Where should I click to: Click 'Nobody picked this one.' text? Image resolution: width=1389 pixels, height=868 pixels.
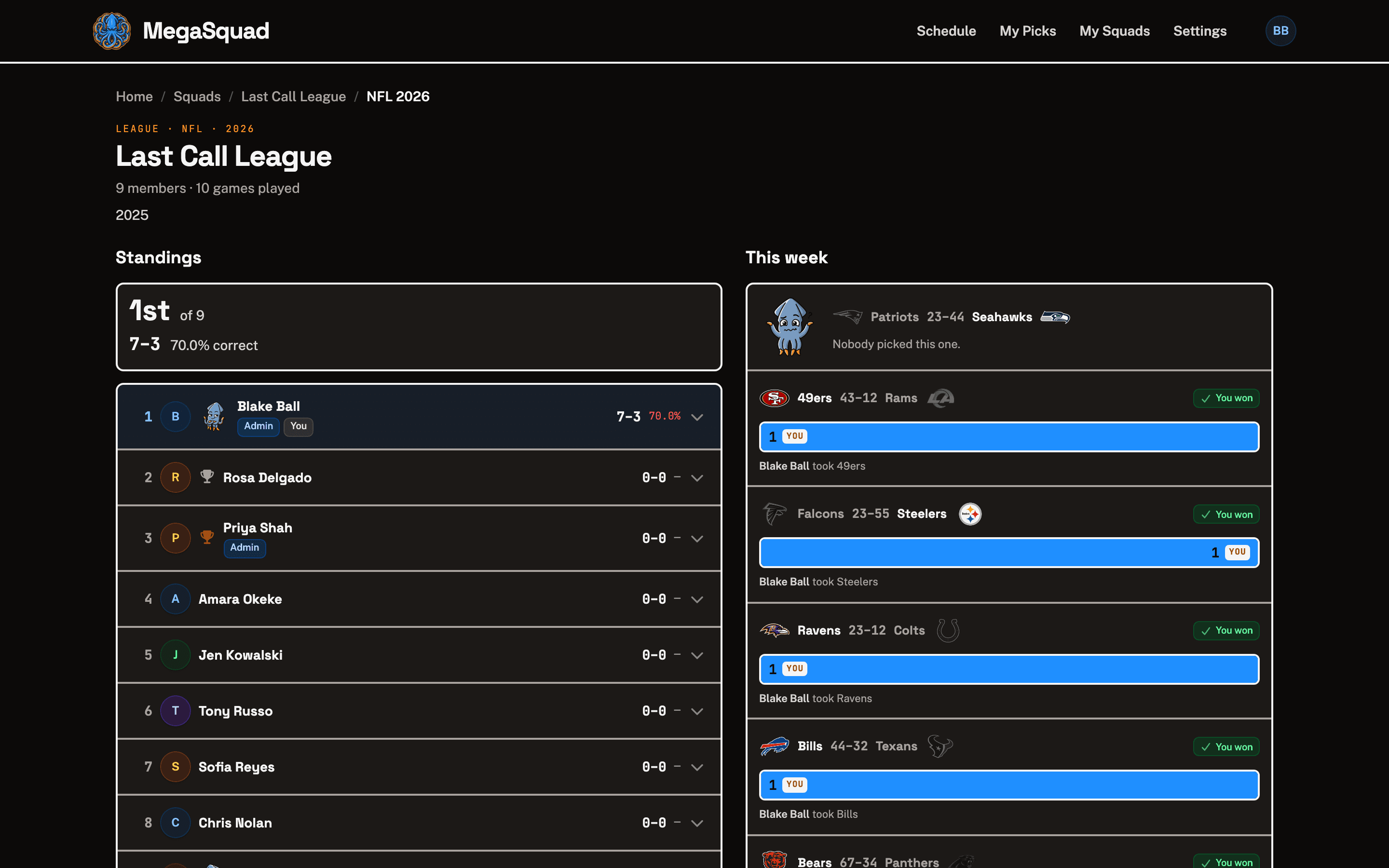[x=896, y=344]
